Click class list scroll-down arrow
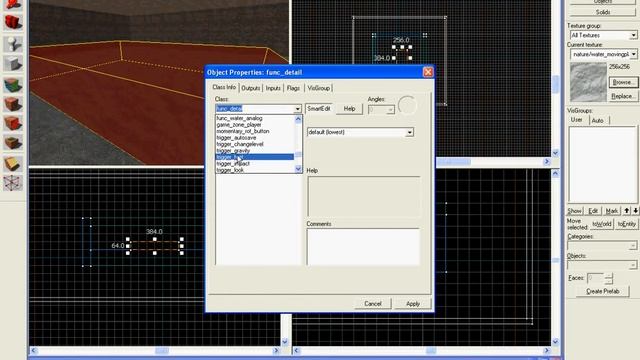 298,169
